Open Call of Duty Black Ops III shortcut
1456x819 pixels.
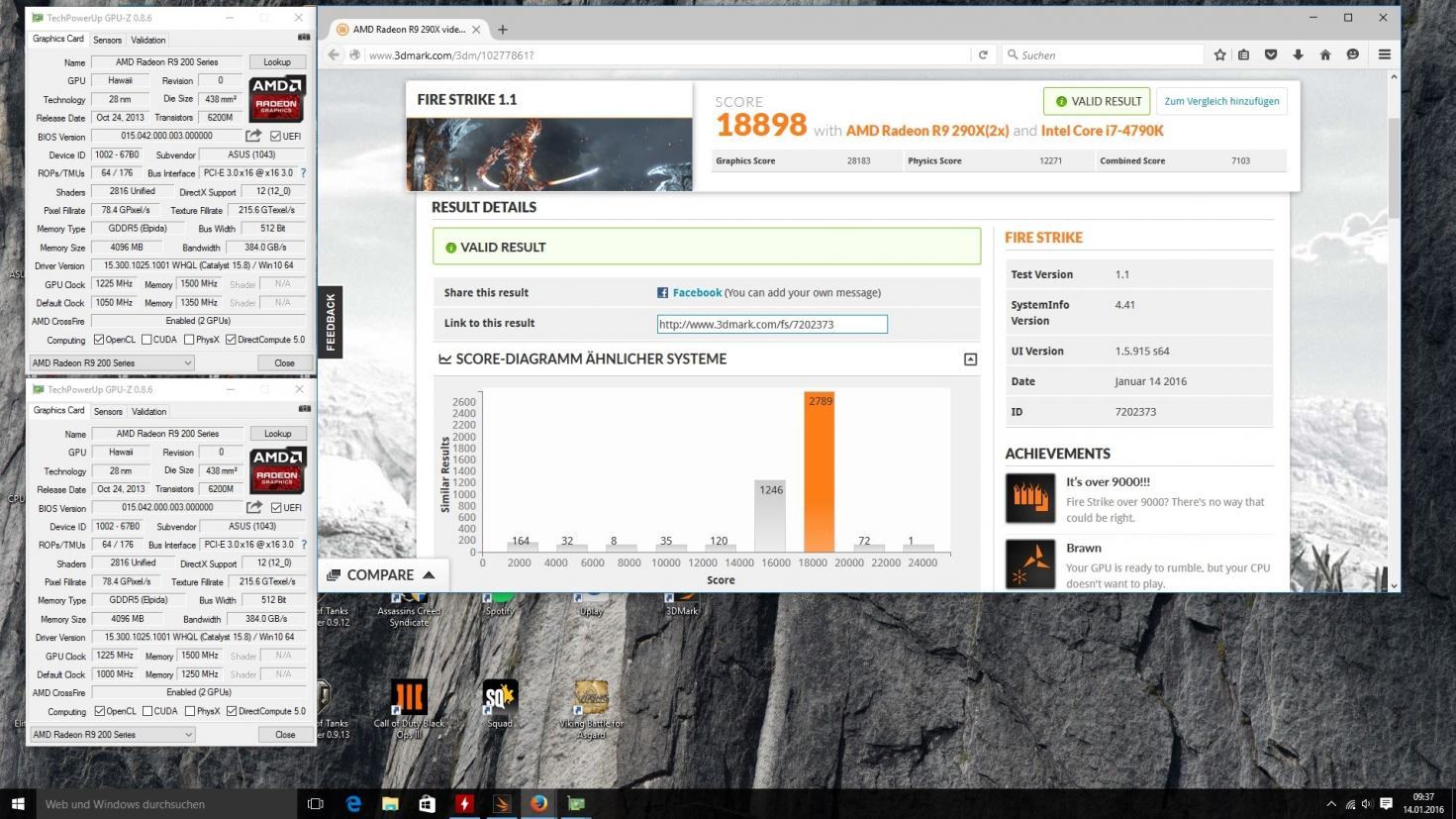tap(409, 709)
